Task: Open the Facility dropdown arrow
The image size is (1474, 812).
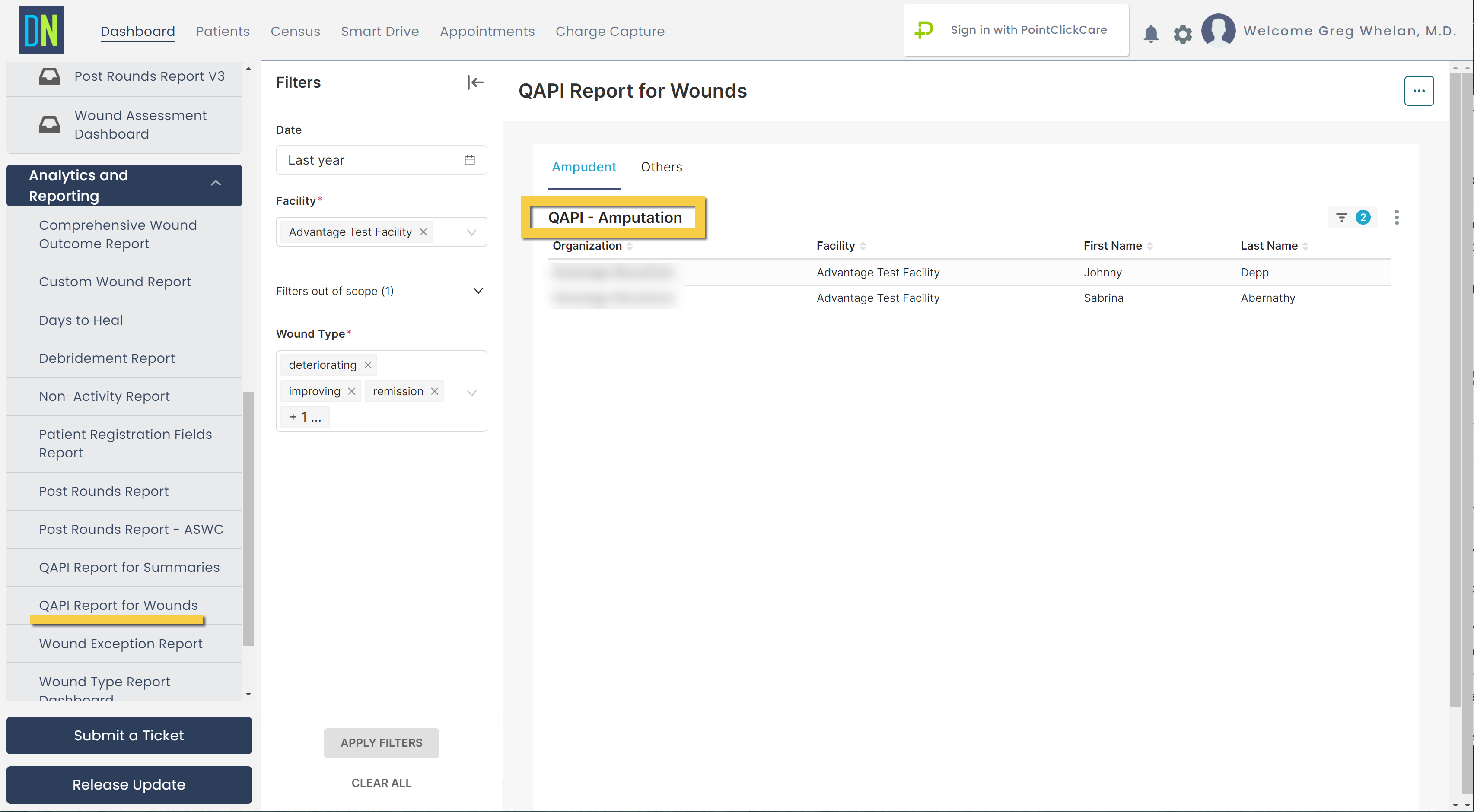Action: coord(471,232)
